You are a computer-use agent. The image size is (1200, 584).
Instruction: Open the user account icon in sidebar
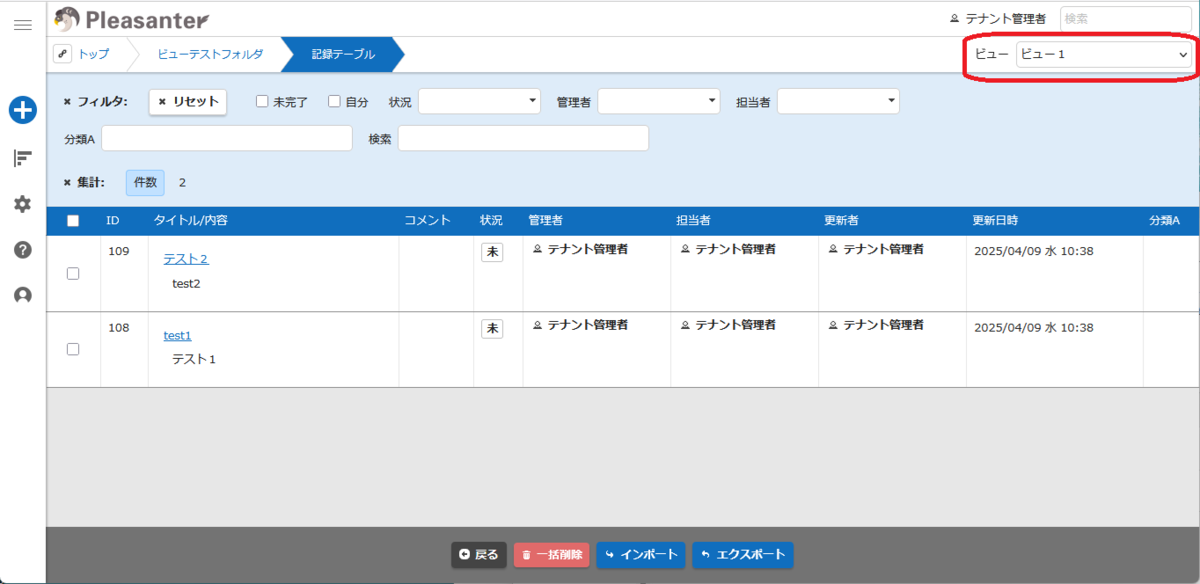(x=22, y=295)
